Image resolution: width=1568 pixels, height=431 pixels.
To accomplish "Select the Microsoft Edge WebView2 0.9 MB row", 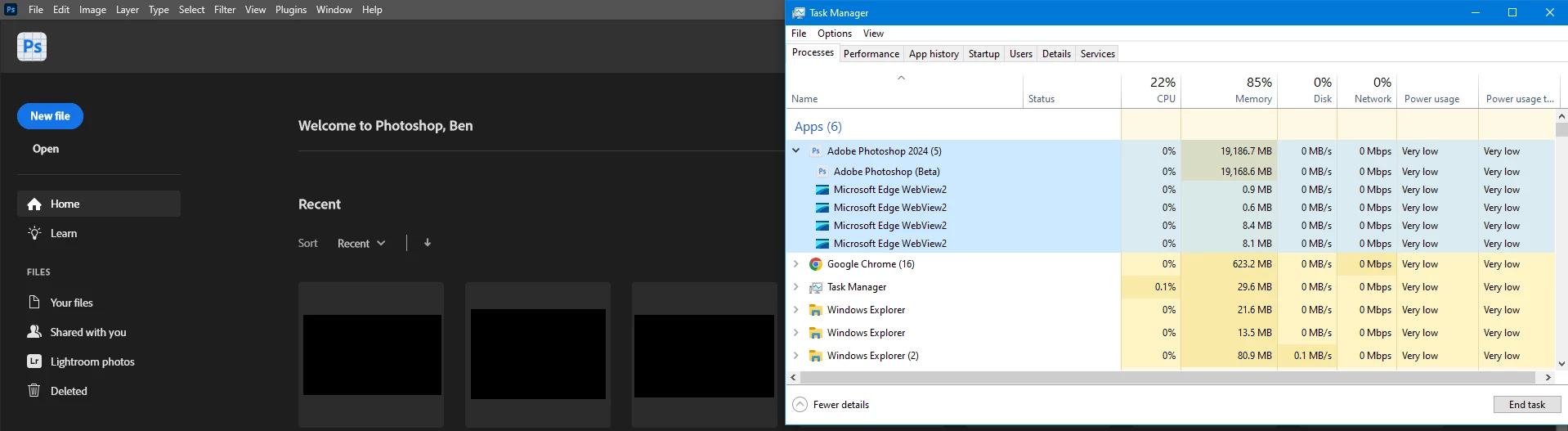I will (1170, 190).
